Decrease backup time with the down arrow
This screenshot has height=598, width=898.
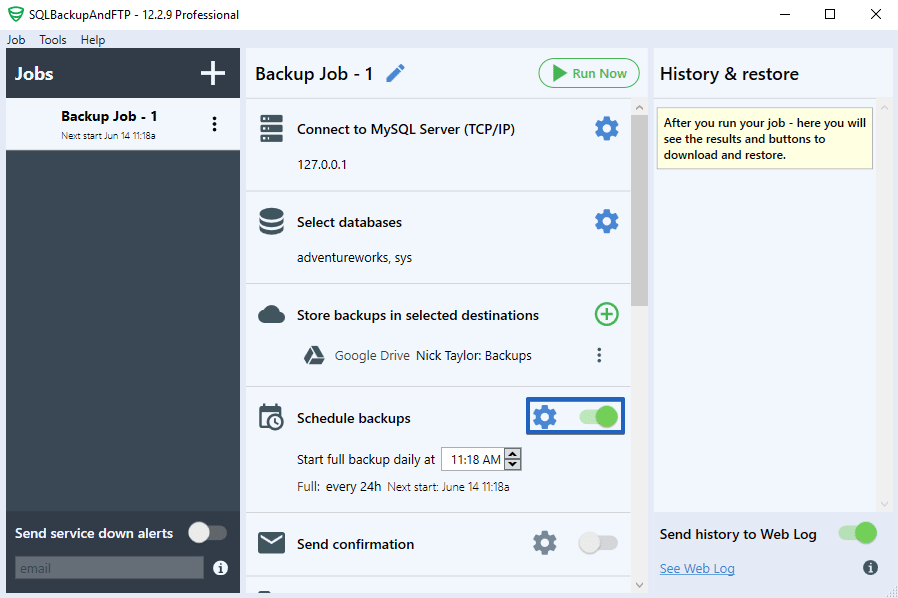tap(513, 464)
